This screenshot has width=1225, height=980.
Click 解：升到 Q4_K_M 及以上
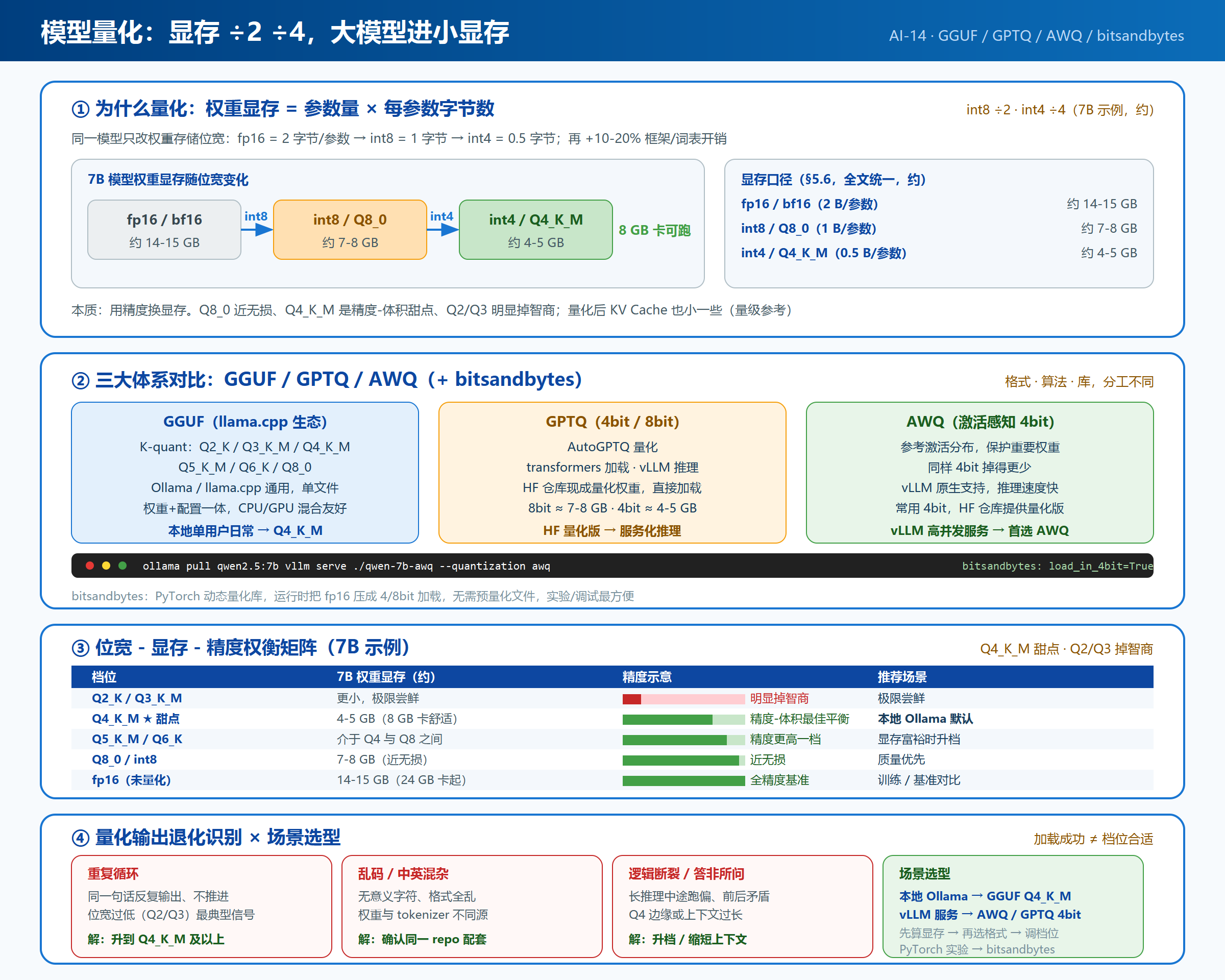pos(156,939)
